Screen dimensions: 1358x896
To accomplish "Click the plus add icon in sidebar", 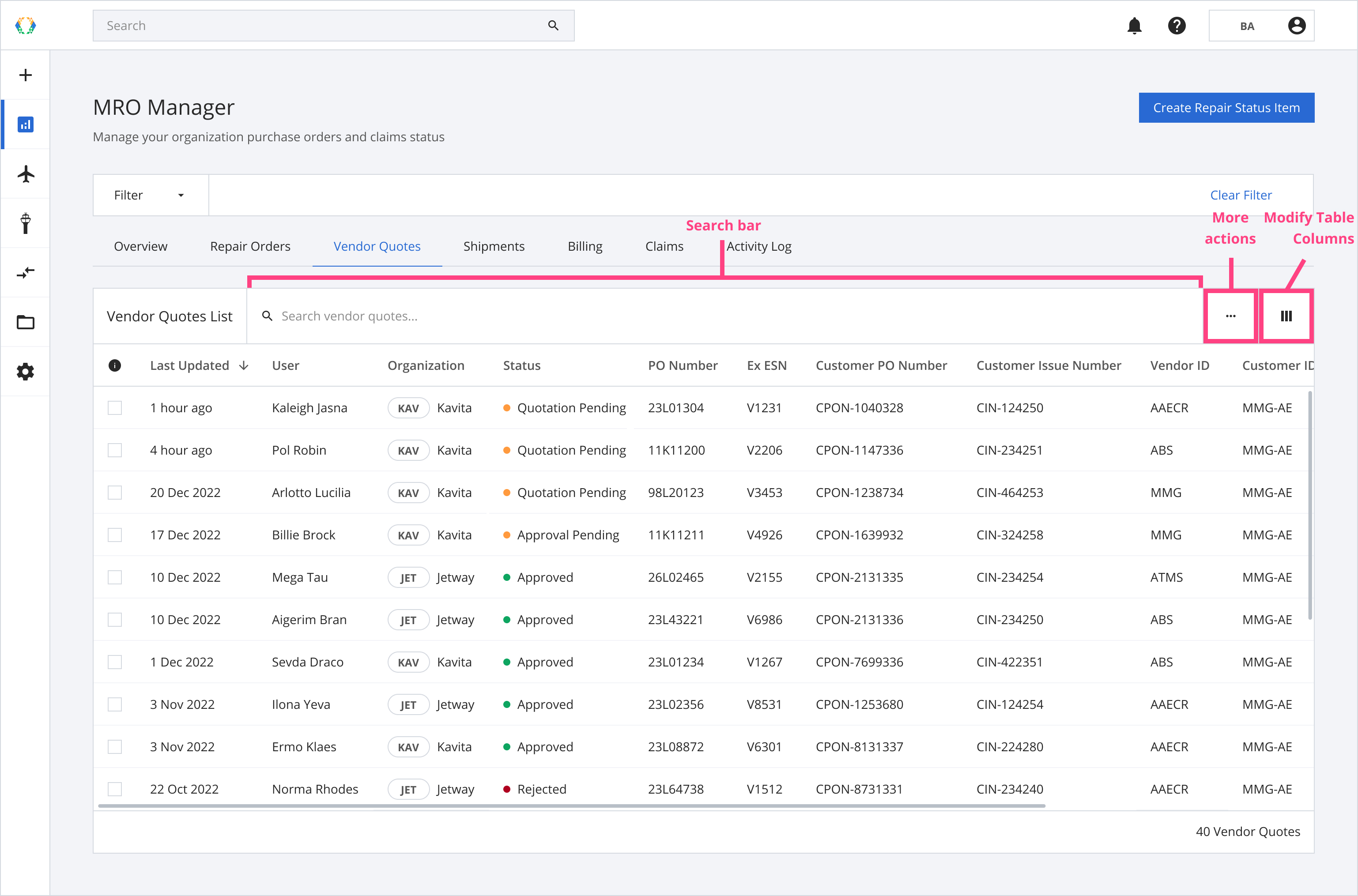I will coord(25,75).
